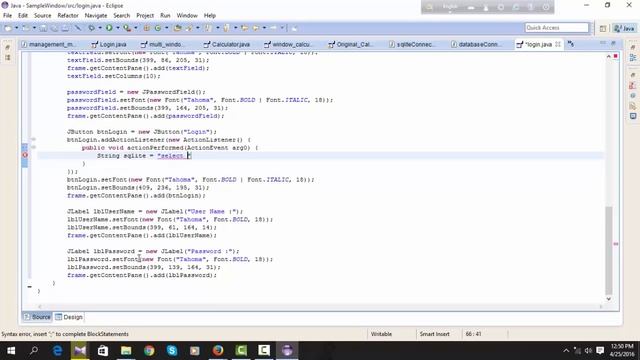Open the Back navigation history dropdown
The height and width of the screenshot is (360, 640).
point(264,28)
